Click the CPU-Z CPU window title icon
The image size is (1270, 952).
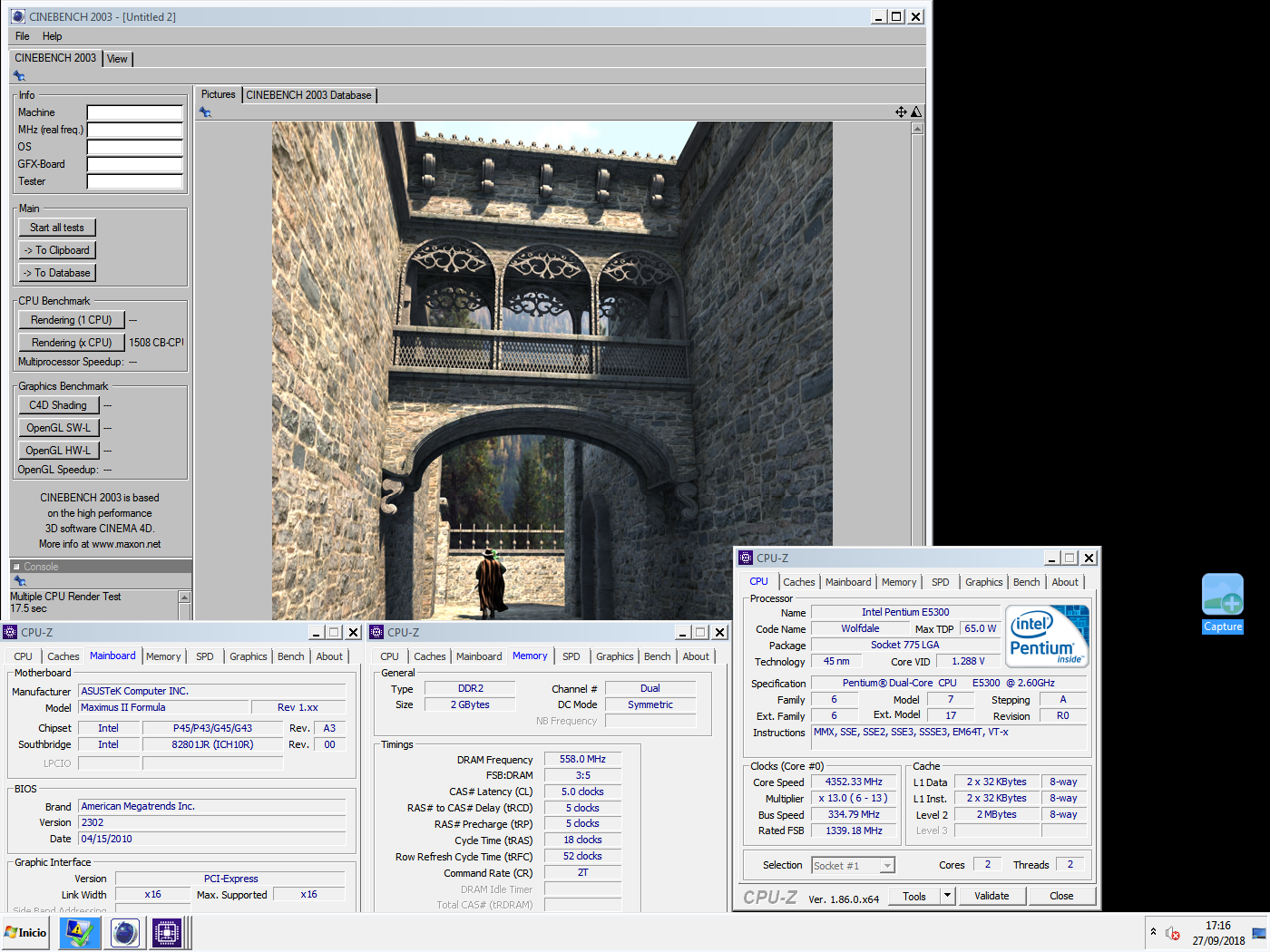746,558
